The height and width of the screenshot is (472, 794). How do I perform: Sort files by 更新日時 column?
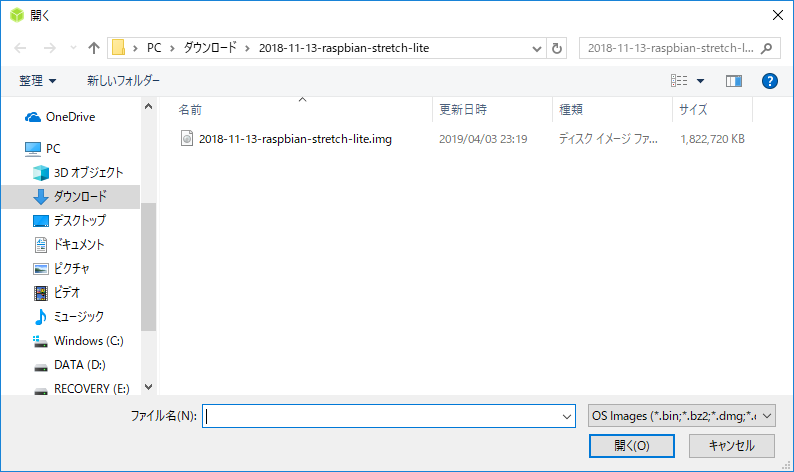point(463,109)
